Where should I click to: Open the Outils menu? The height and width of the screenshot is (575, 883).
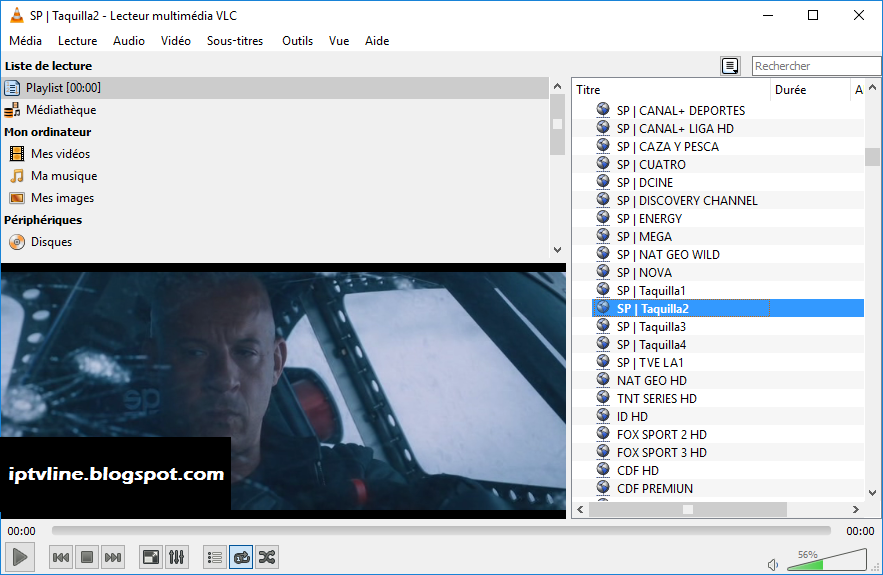tap(297, 41)
